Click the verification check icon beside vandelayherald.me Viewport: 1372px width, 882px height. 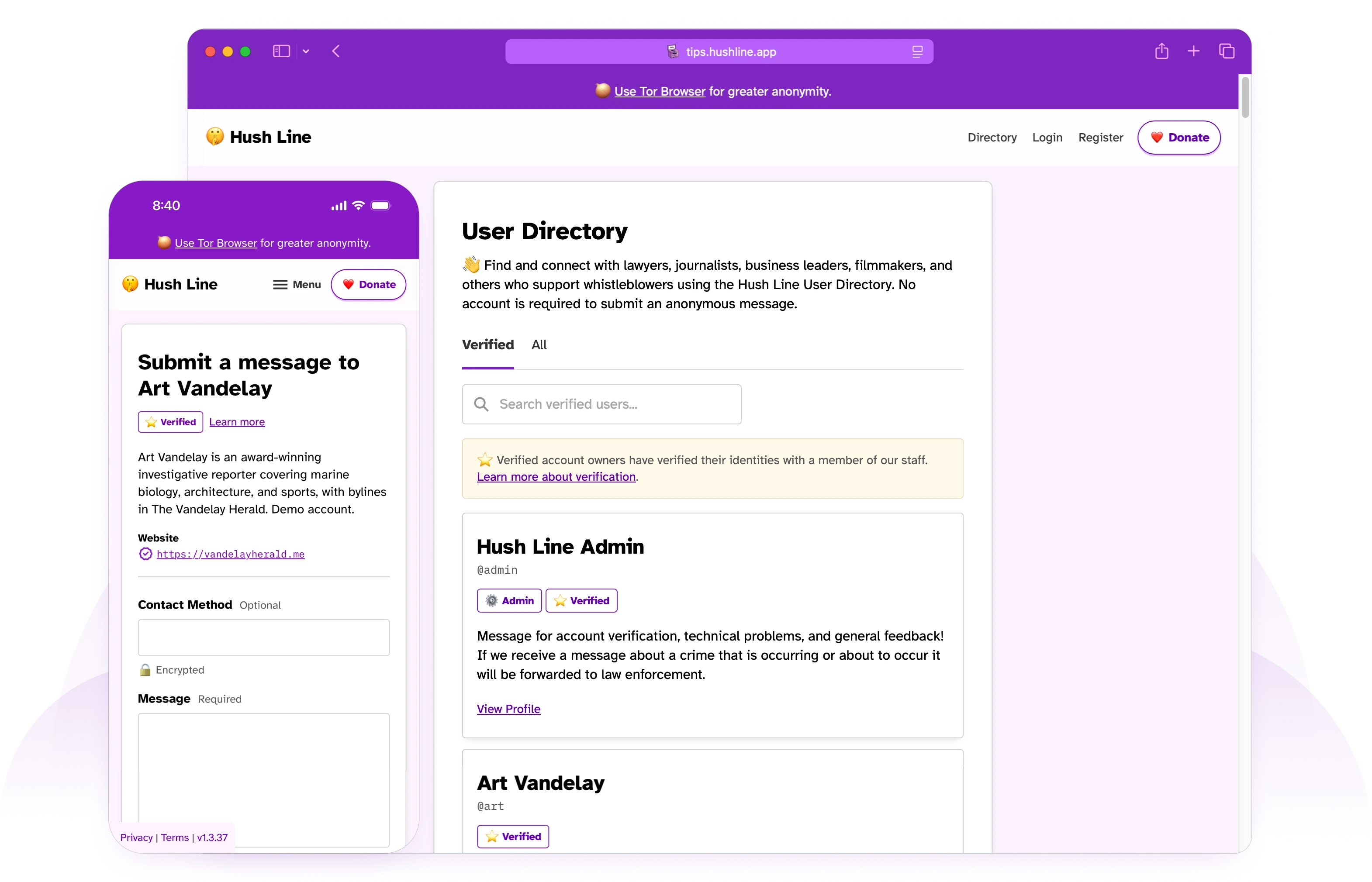(x=145, y=554)
